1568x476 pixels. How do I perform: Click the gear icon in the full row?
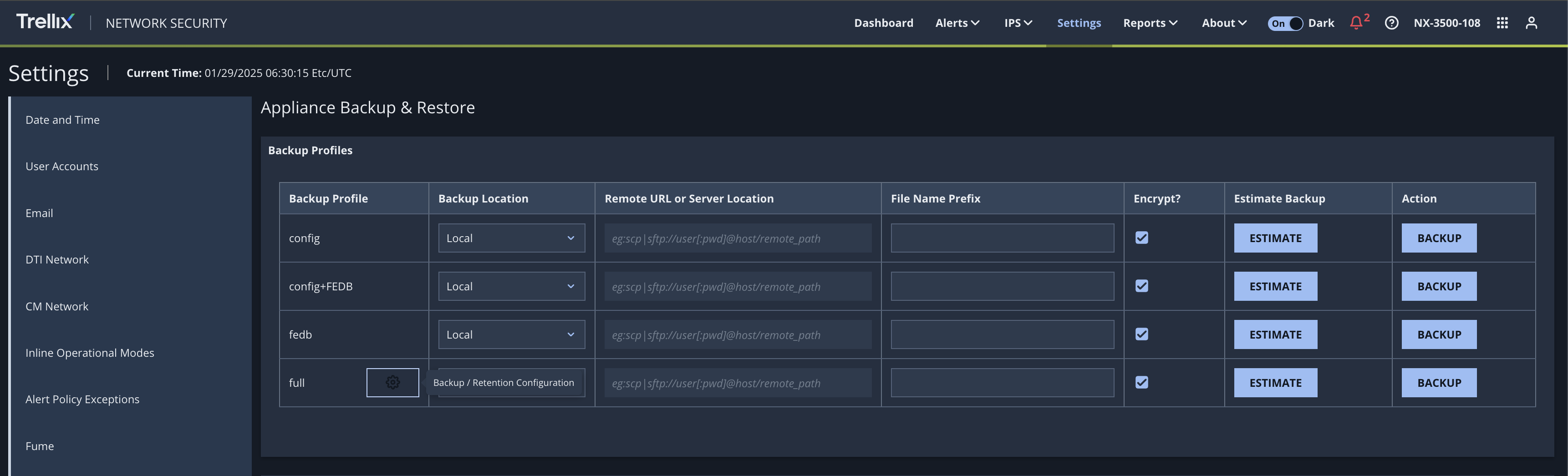pos(392,382)
